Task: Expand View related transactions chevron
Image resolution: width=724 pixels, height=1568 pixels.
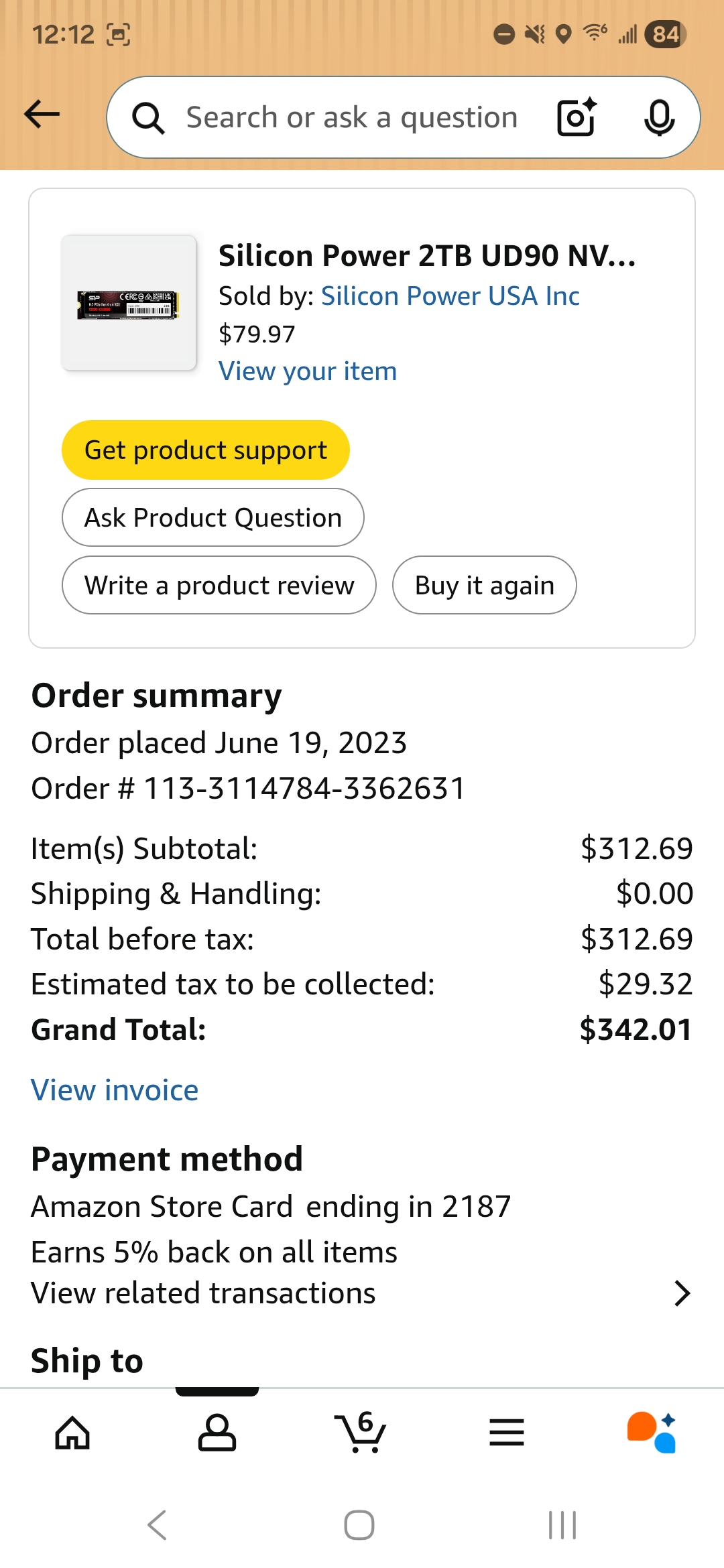Action: click(682, 1293)
